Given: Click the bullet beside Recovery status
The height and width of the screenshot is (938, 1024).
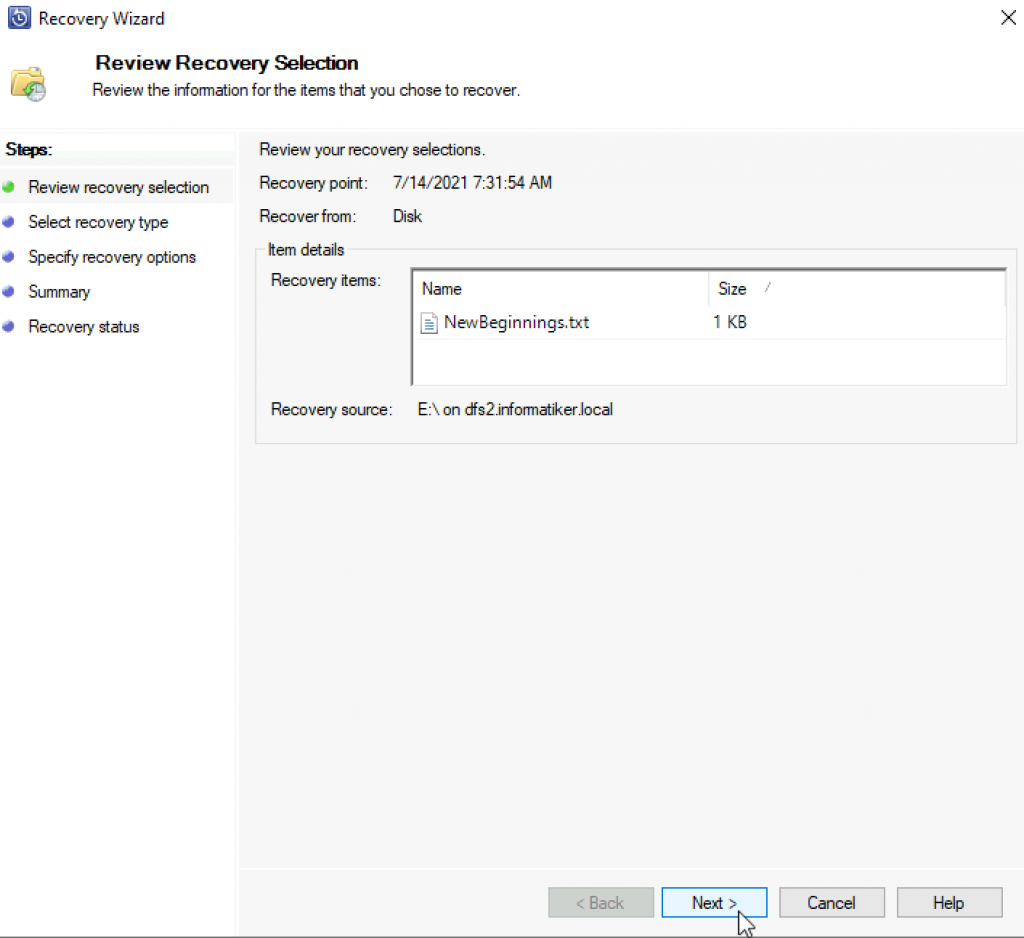Looking at the screenshot, I should pos(8,326).
